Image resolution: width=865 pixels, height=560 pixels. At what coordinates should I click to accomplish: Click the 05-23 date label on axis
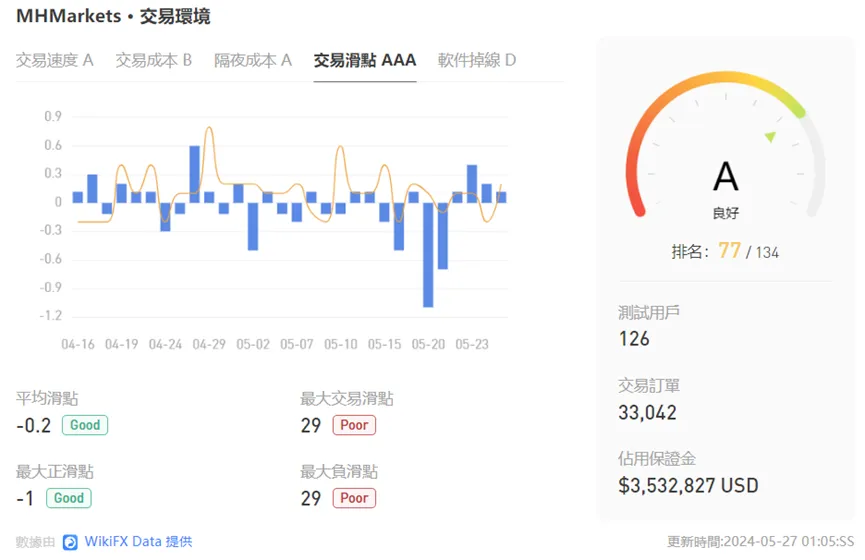(472, 344)
